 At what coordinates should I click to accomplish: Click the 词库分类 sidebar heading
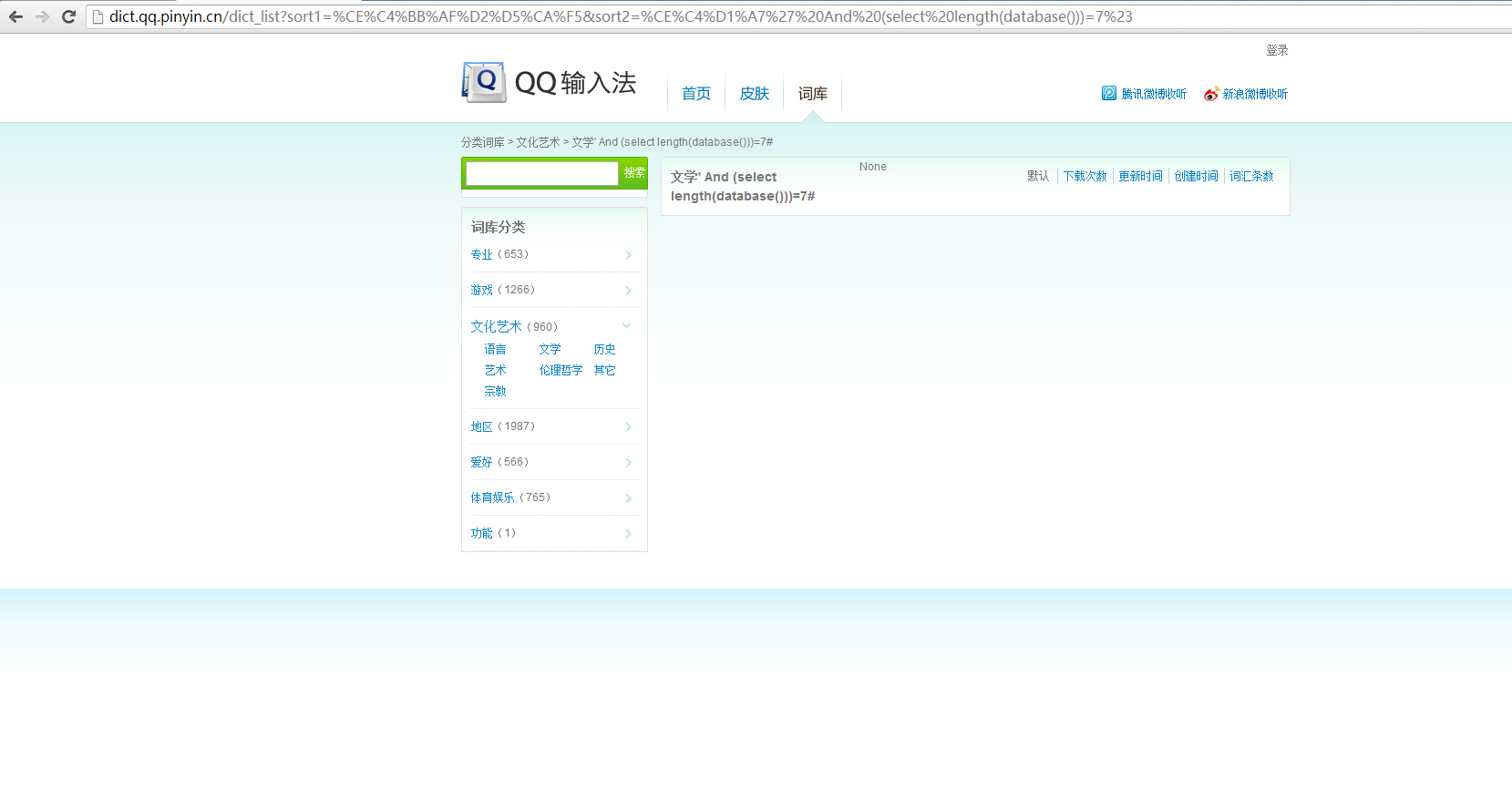[x=498, y=227]
